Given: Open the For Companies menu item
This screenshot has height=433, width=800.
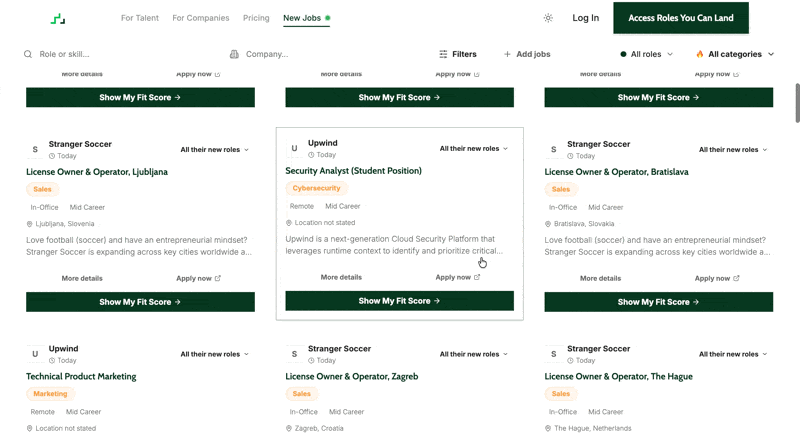Looking at the screenshot, I should (201, 18).
